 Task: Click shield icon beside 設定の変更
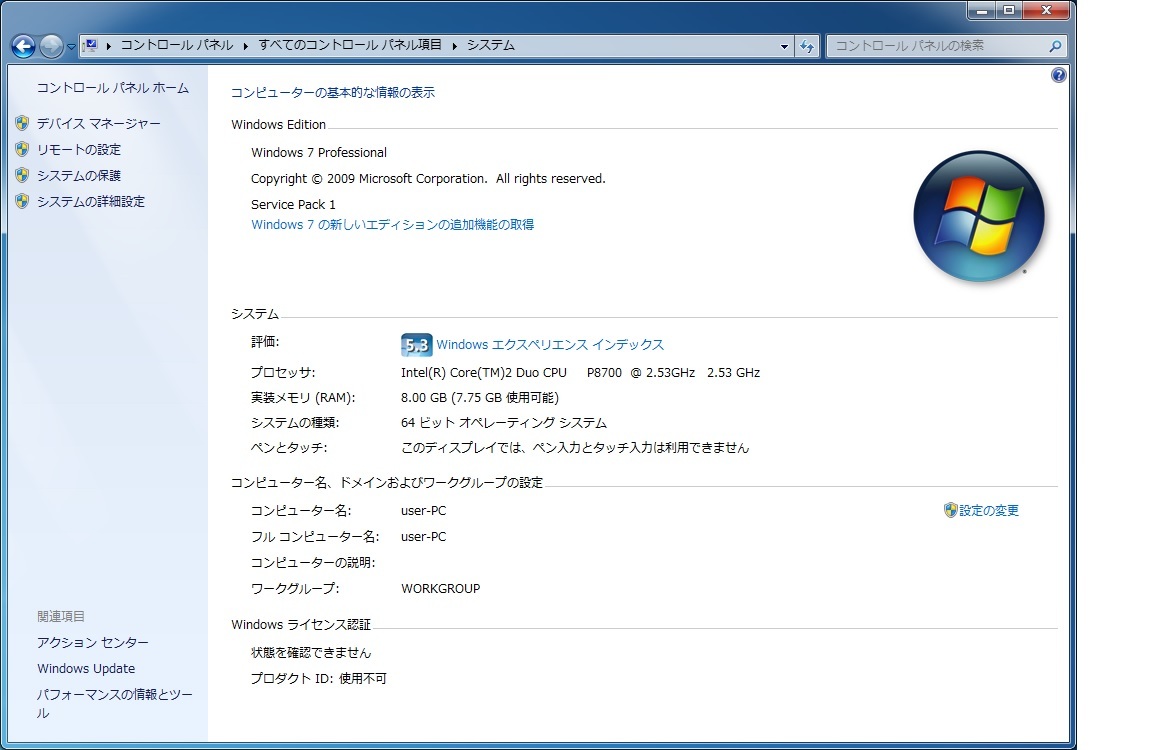coord(951,510)
